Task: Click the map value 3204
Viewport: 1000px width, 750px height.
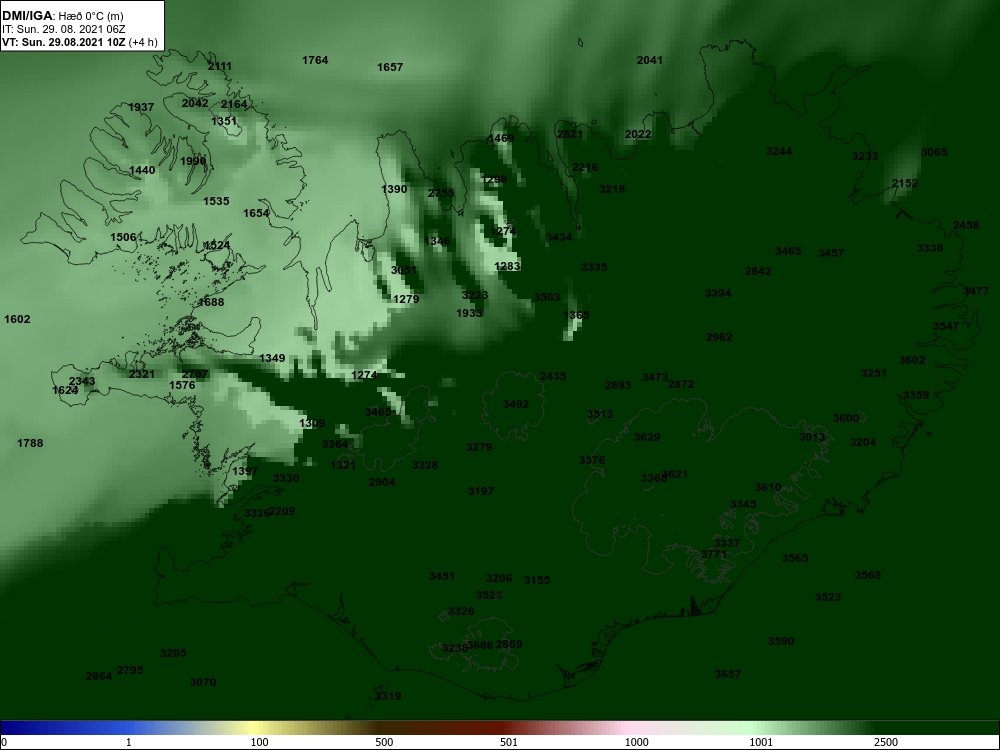Action: click(x=863, y=442)
